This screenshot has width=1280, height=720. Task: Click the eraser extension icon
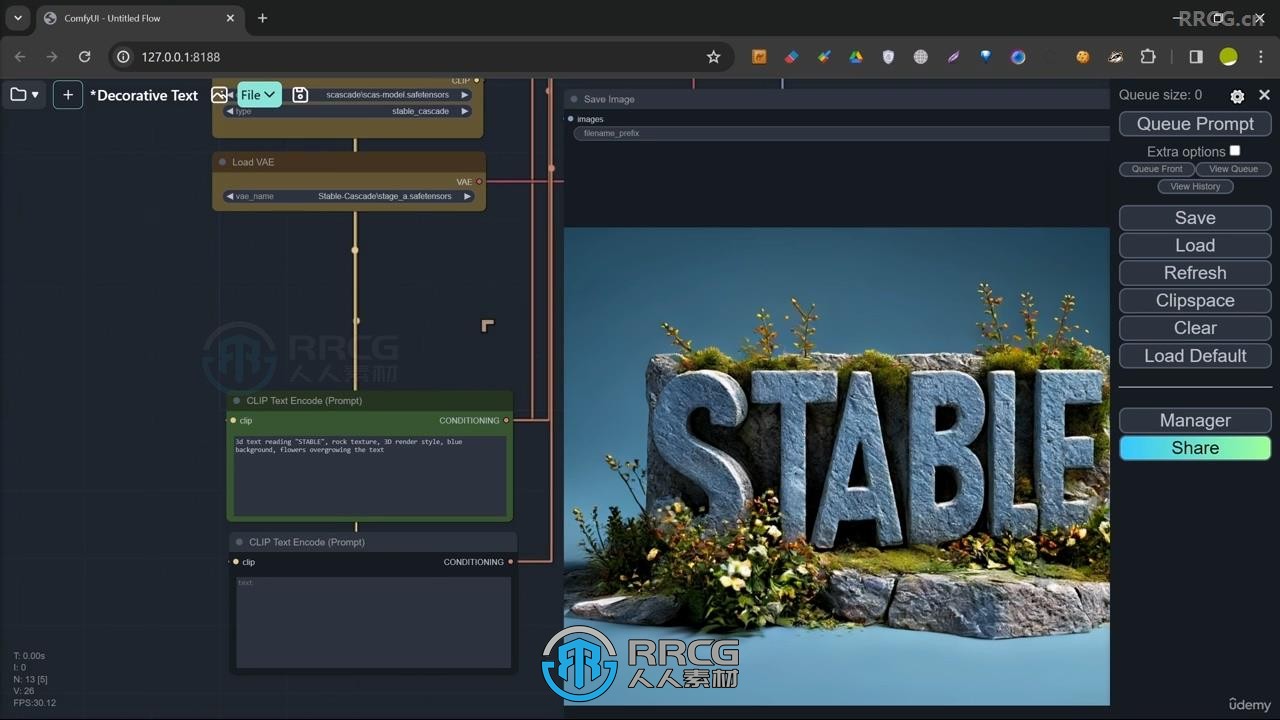[791, 57]
